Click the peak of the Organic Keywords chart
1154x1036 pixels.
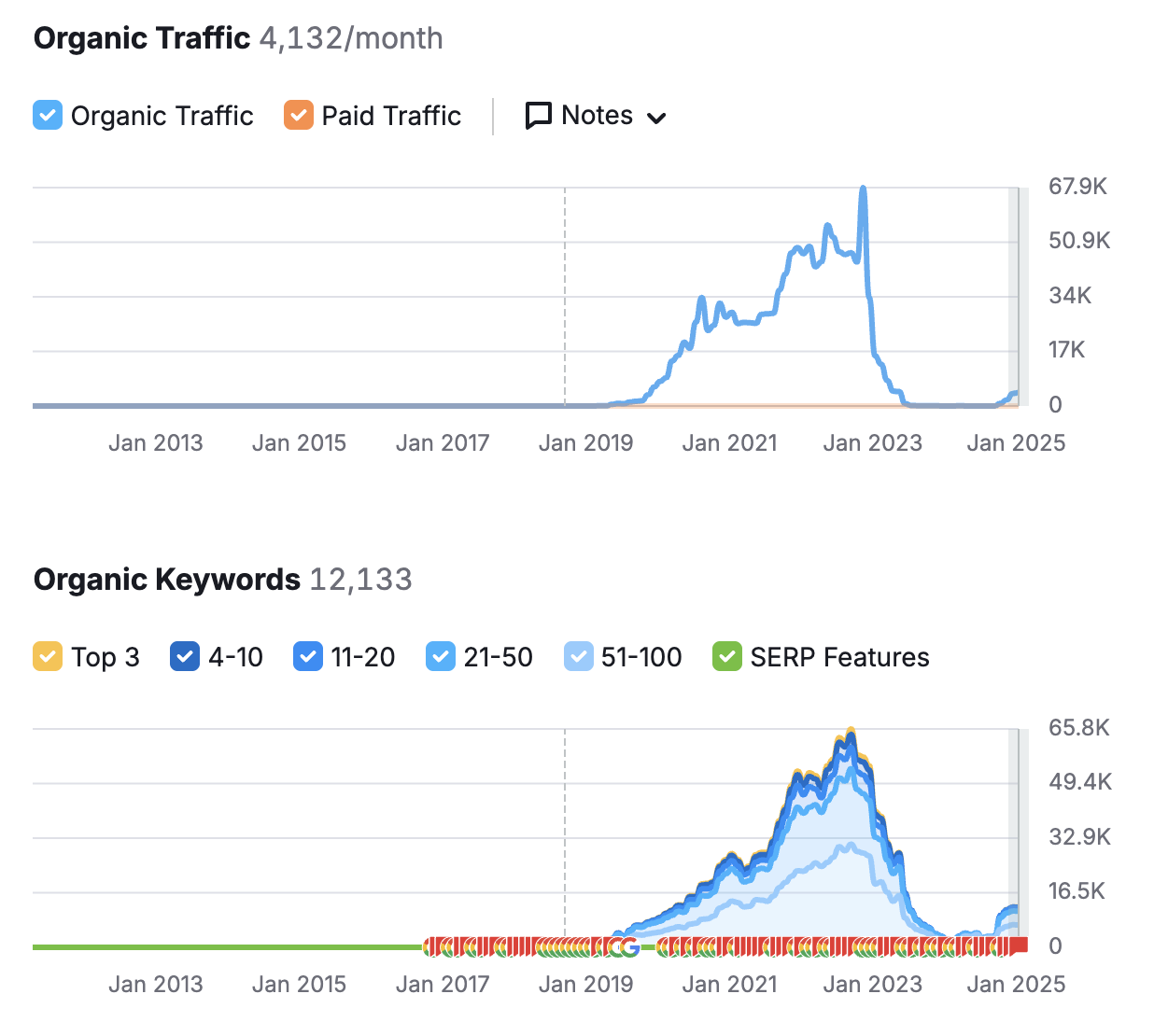[x=851, y=732]
